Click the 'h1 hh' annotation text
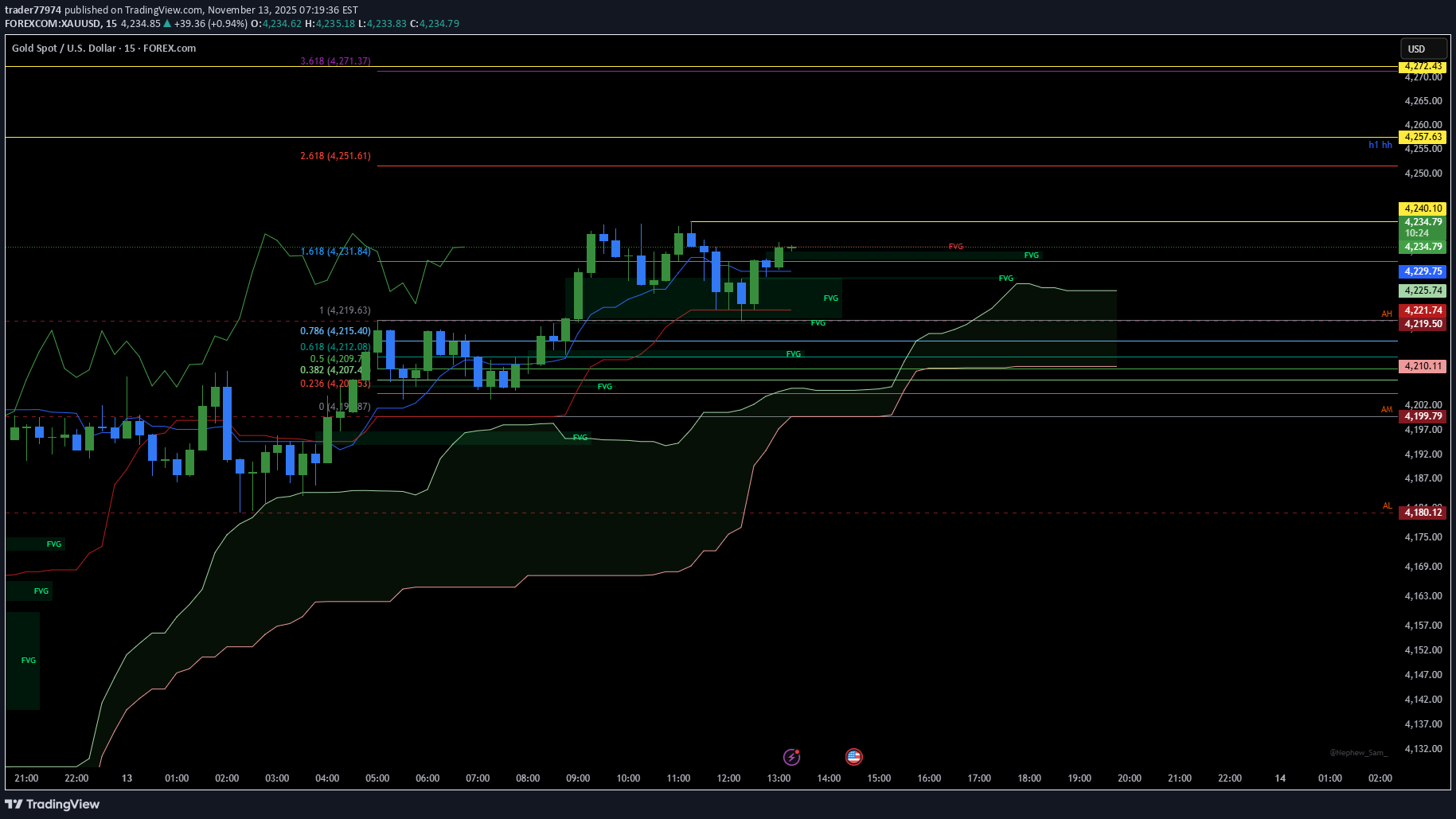The image size is (1456, 819). tap(1380, 145)
